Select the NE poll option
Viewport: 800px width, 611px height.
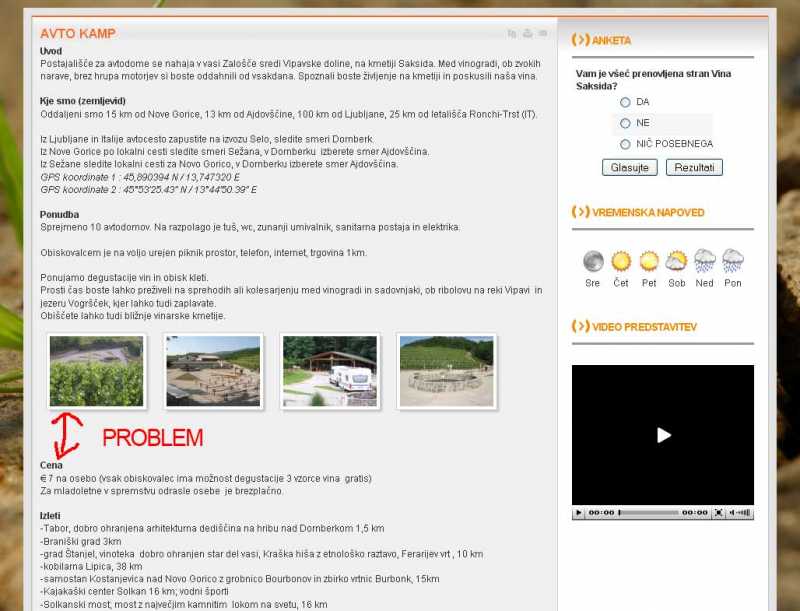625,123
